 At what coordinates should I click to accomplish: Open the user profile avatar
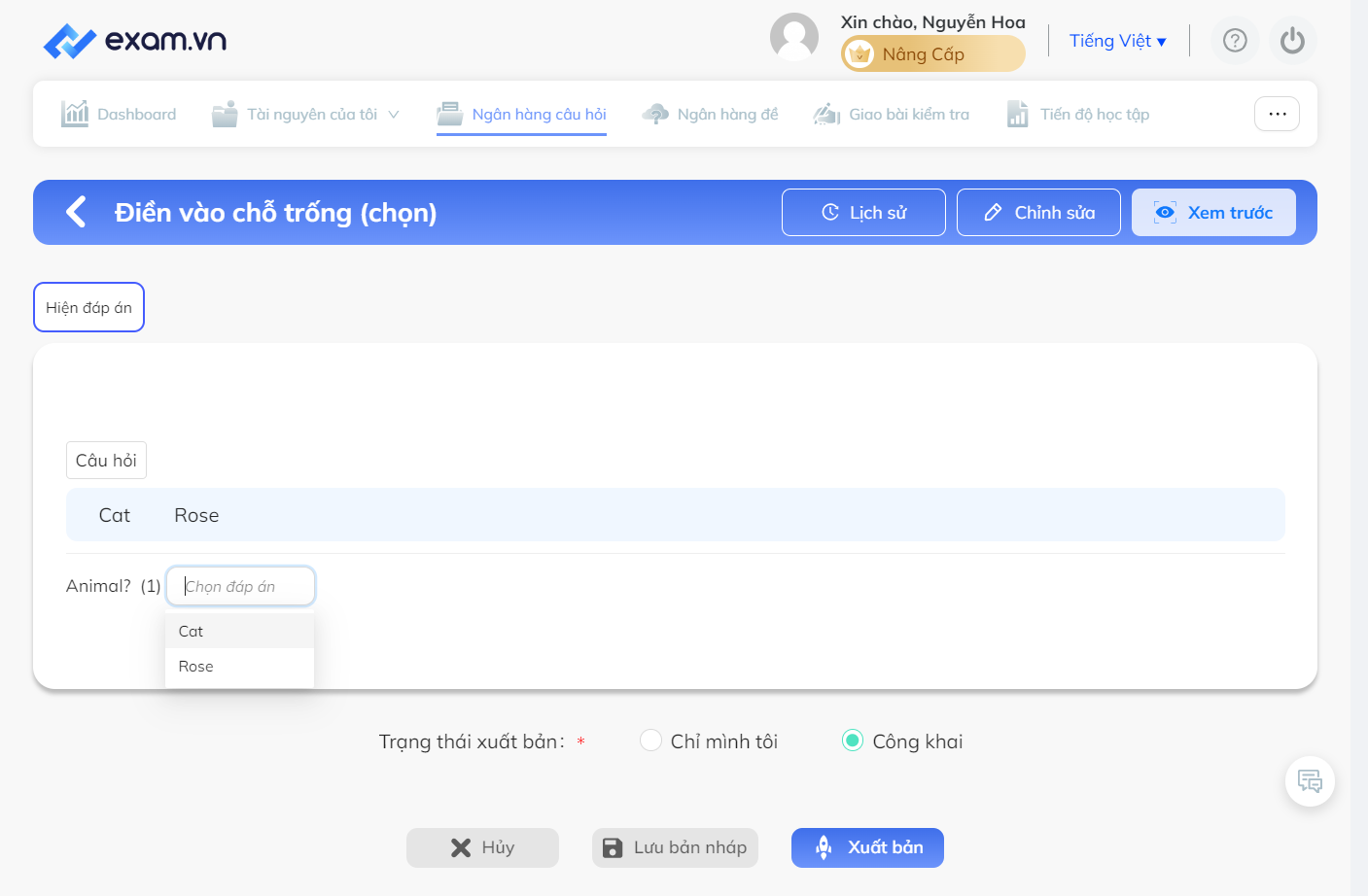794,37
